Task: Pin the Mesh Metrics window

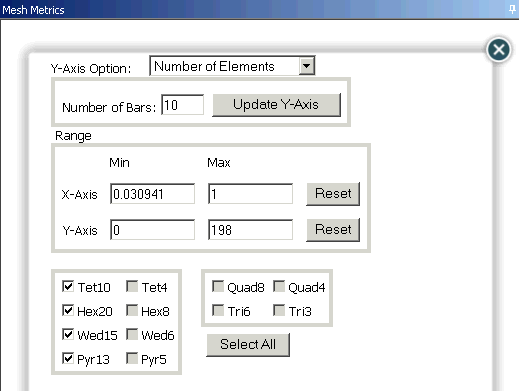Action: (512, 9)
